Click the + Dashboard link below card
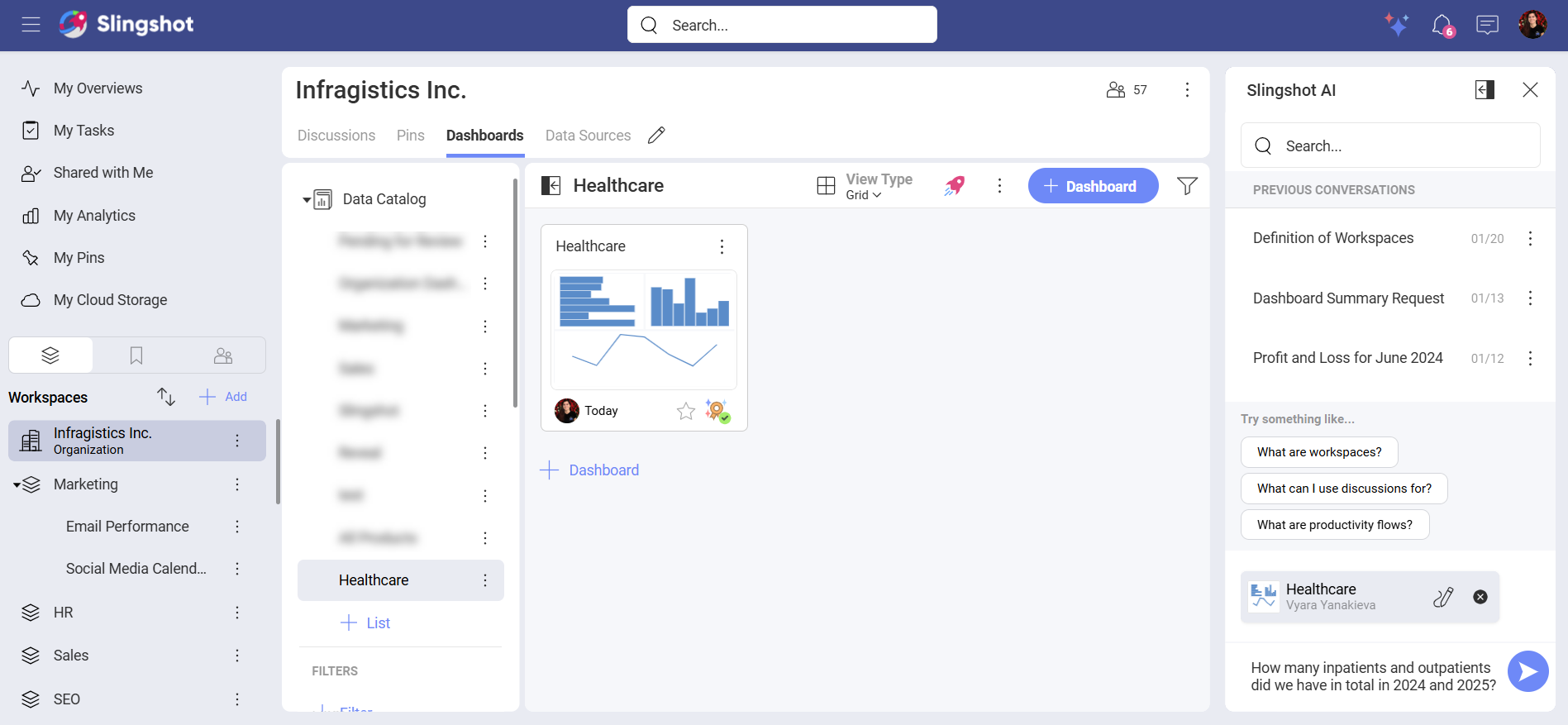The image size is (1568, 725). [589, 470]
